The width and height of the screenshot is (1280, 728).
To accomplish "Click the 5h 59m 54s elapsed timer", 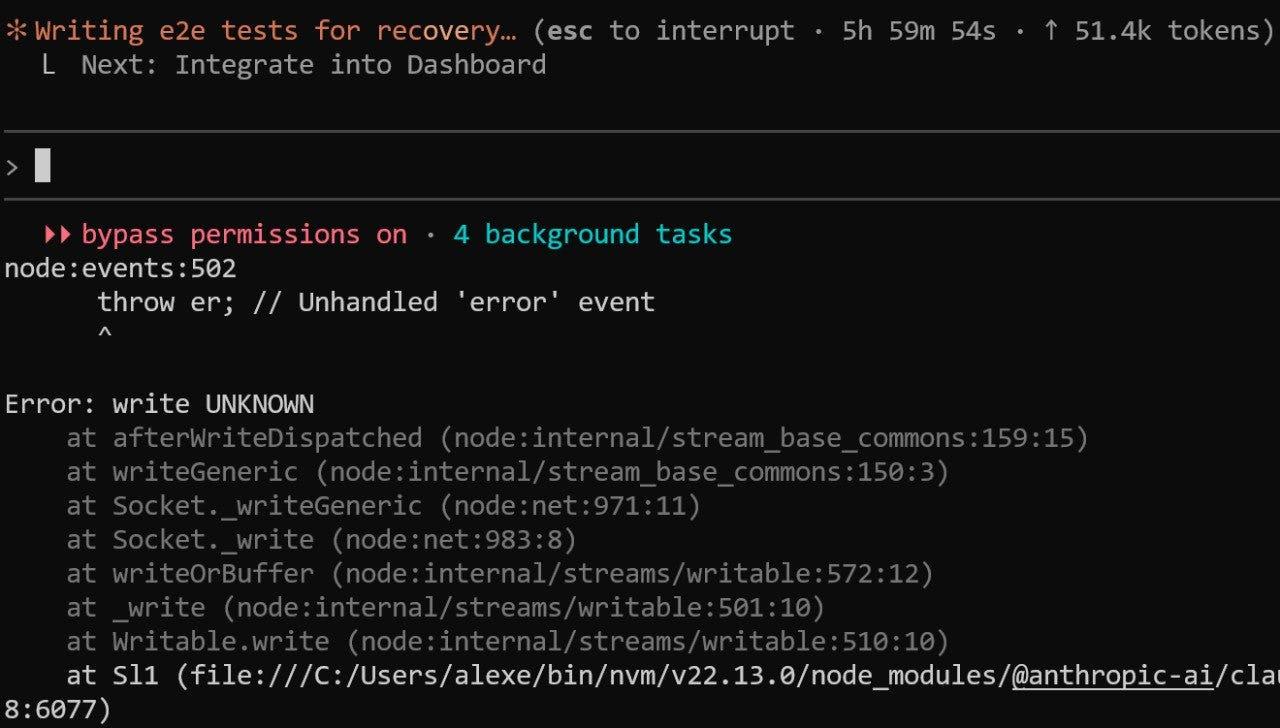I will coord(918,31).
